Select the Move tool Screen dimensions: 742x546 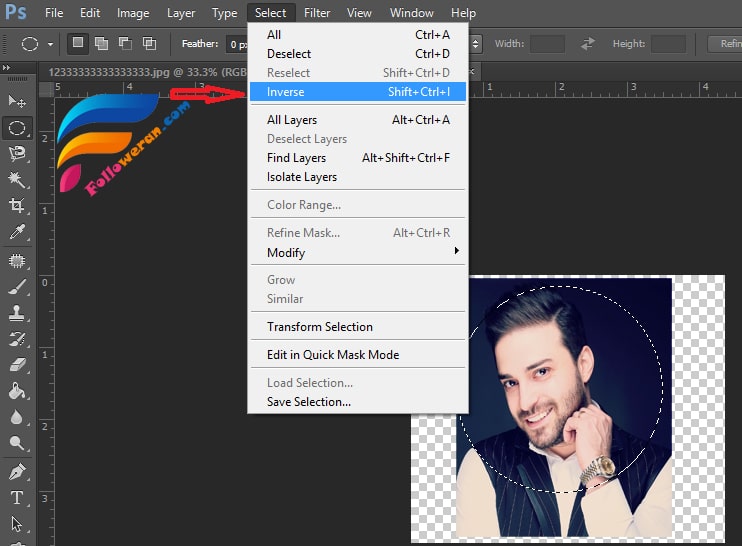(x=17, y=101)
